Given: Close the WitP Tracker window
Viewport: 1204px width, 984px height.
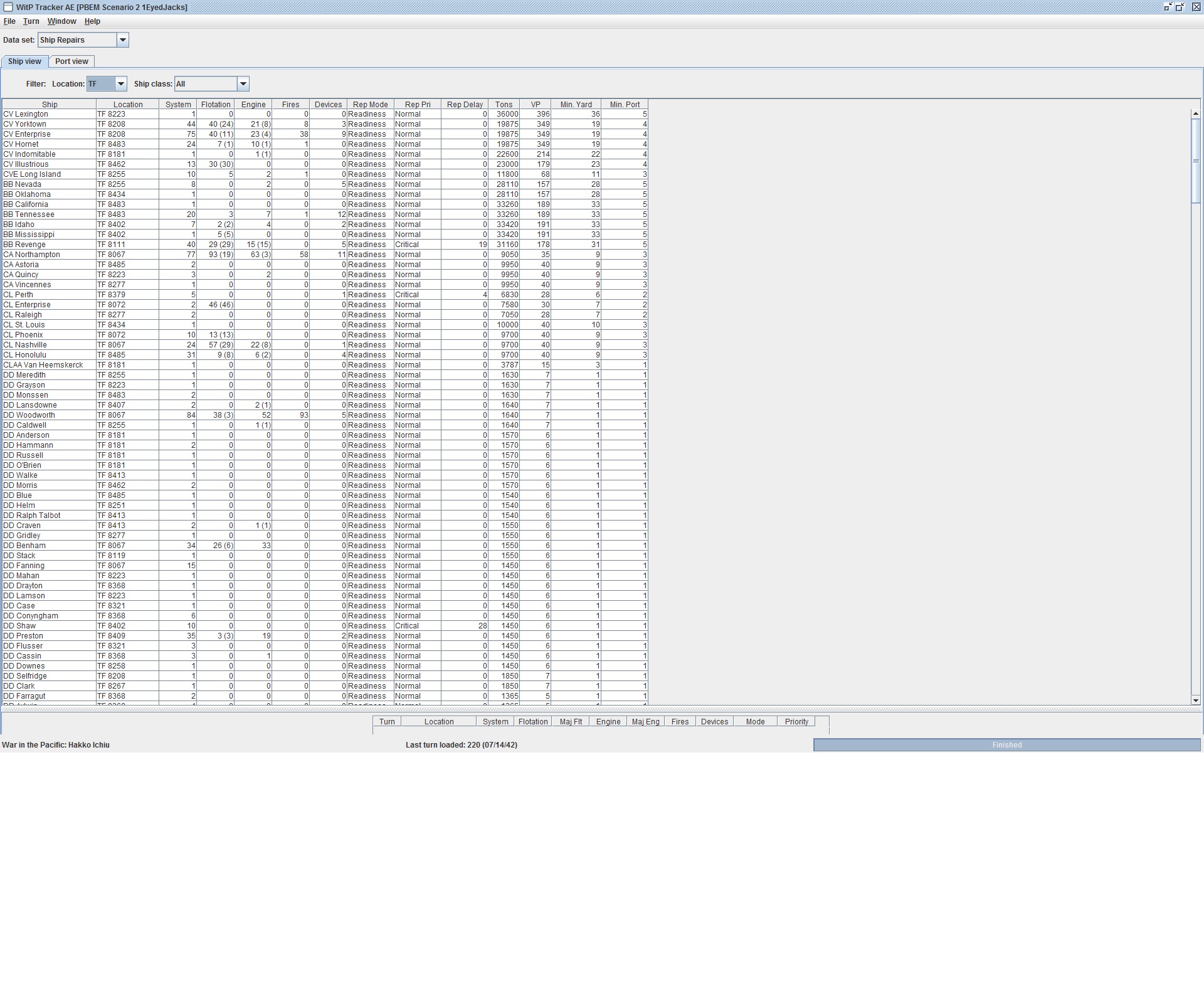Looking at the screenshot, I should [1195, 7].
